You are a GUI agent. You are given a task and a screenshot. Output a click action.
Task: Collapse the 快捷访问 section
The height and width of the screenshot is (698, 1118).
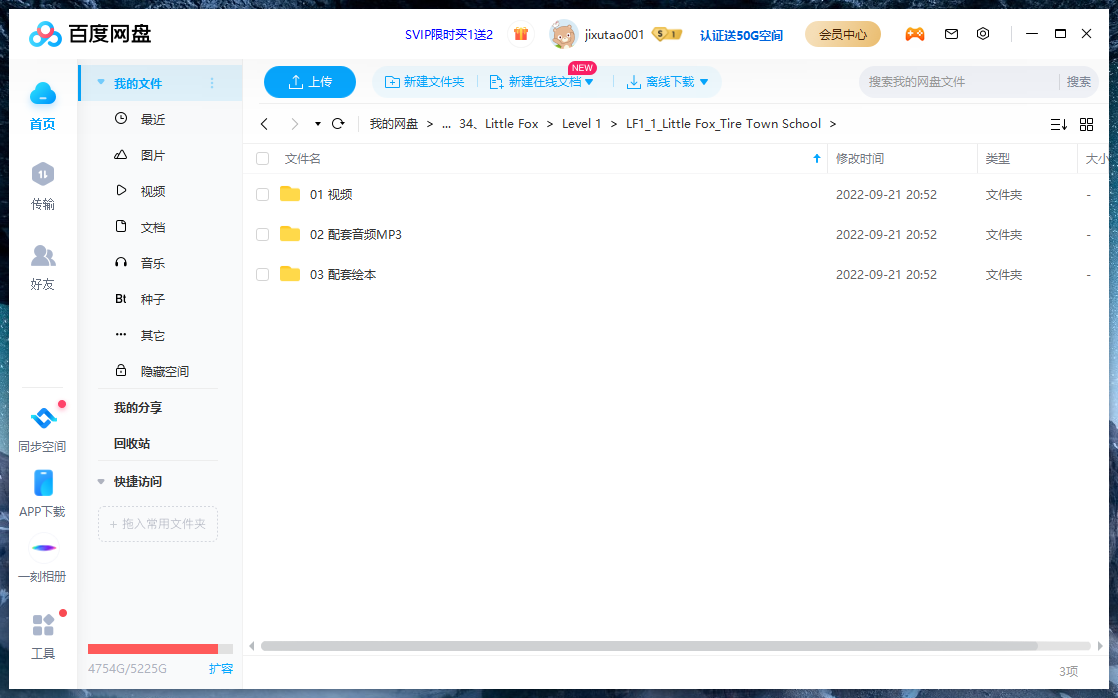[x=100, y=480]
